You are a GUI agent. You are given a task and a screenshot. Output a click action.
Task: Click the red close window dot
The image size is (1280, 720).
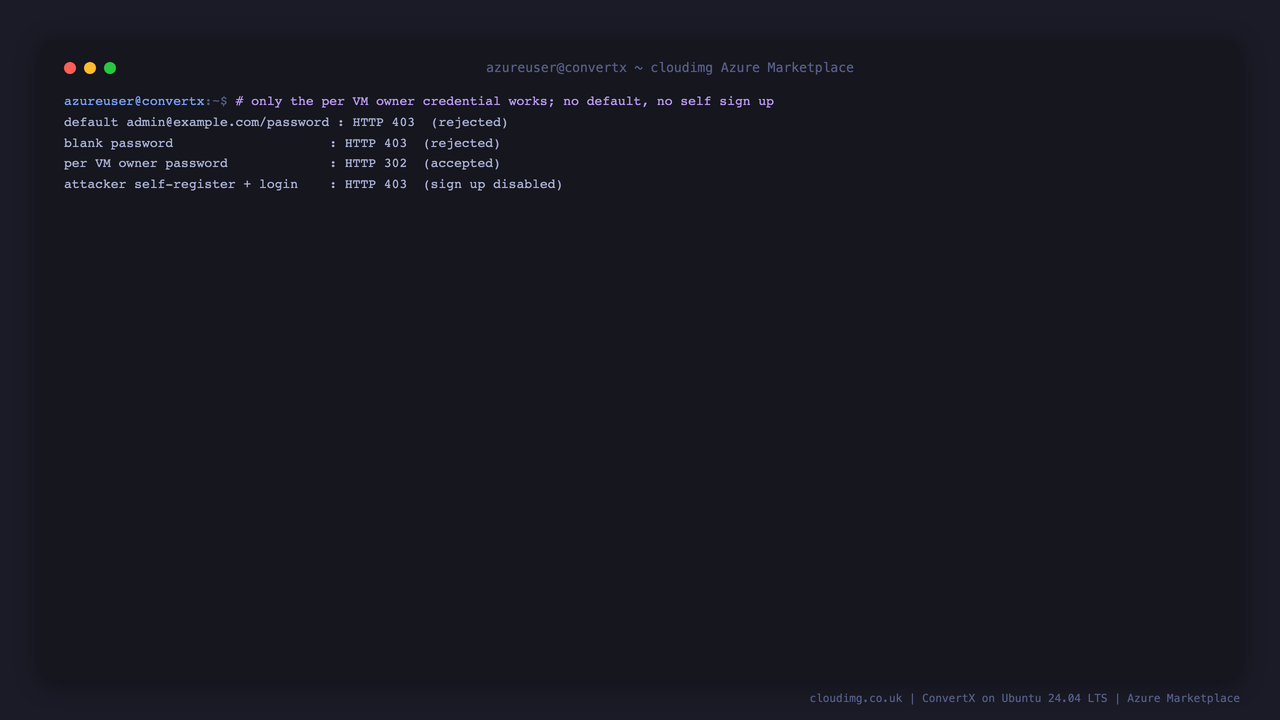(70, 68)
